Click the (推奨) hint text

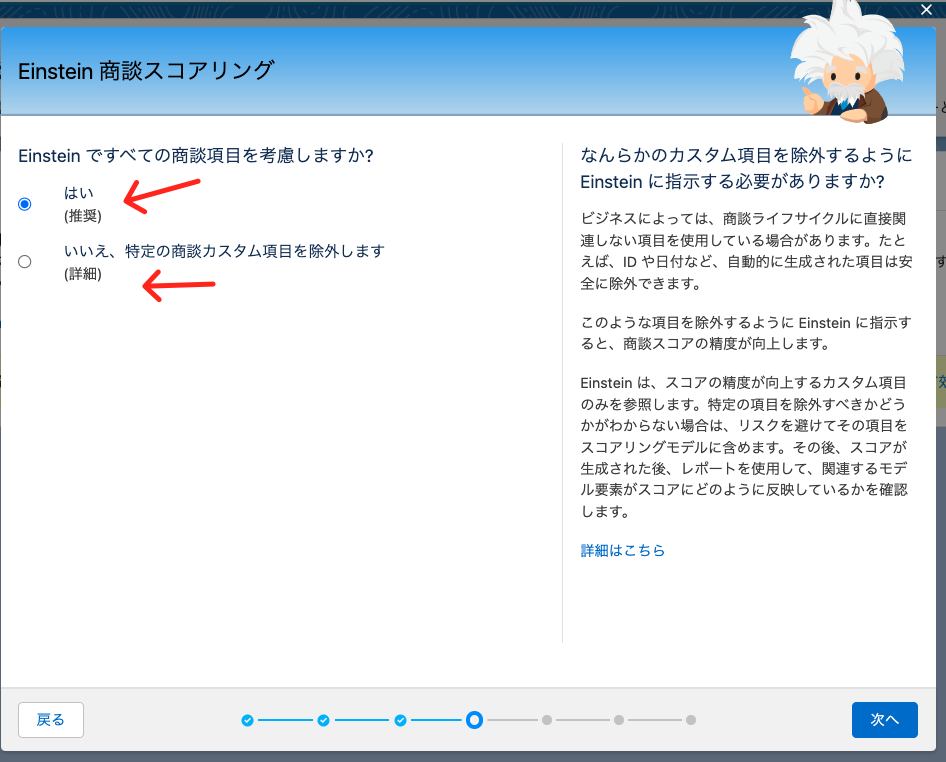coord(83,215)
